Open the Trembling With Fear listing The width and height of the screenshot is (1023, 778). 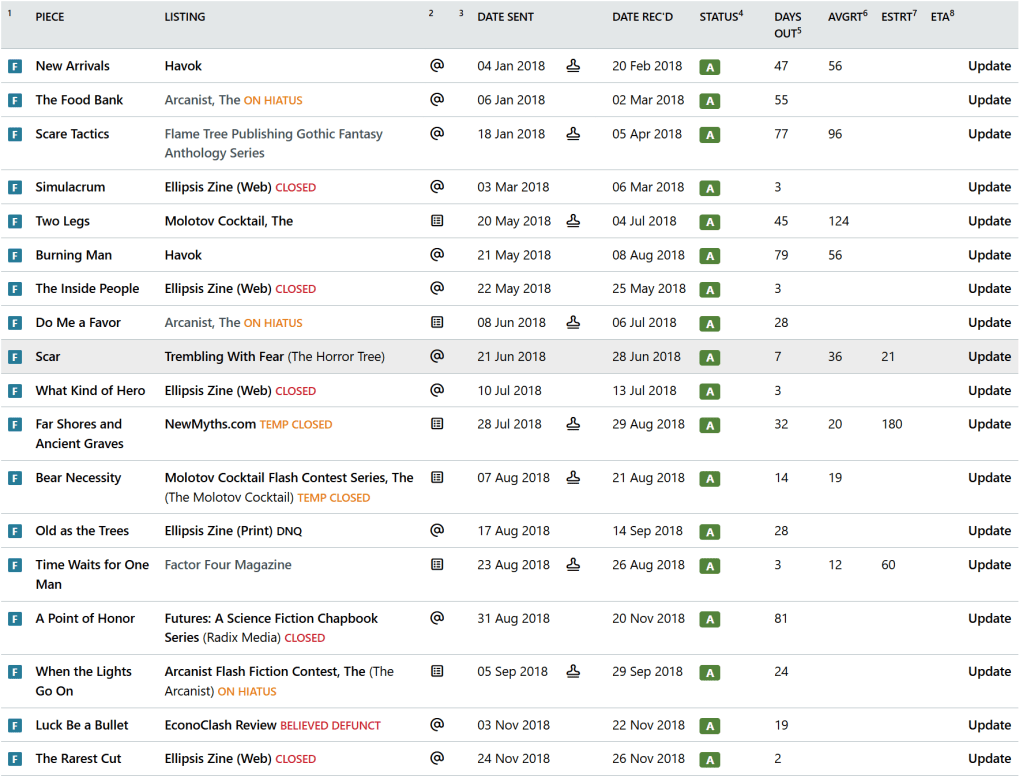224,357
